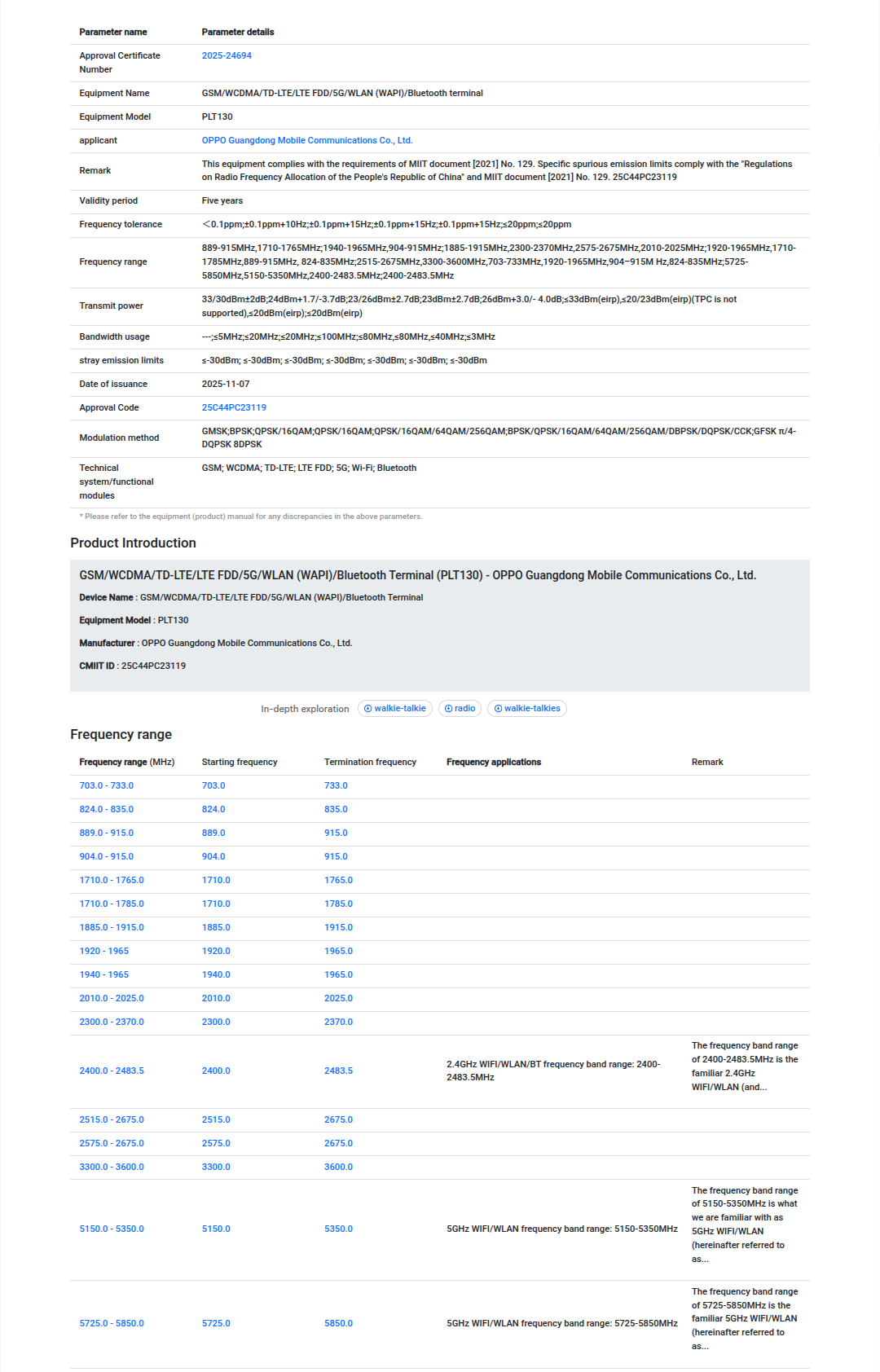Click the 1765.0 termination frequency link
Screen dimensions: 880x1372
[338, 881]
